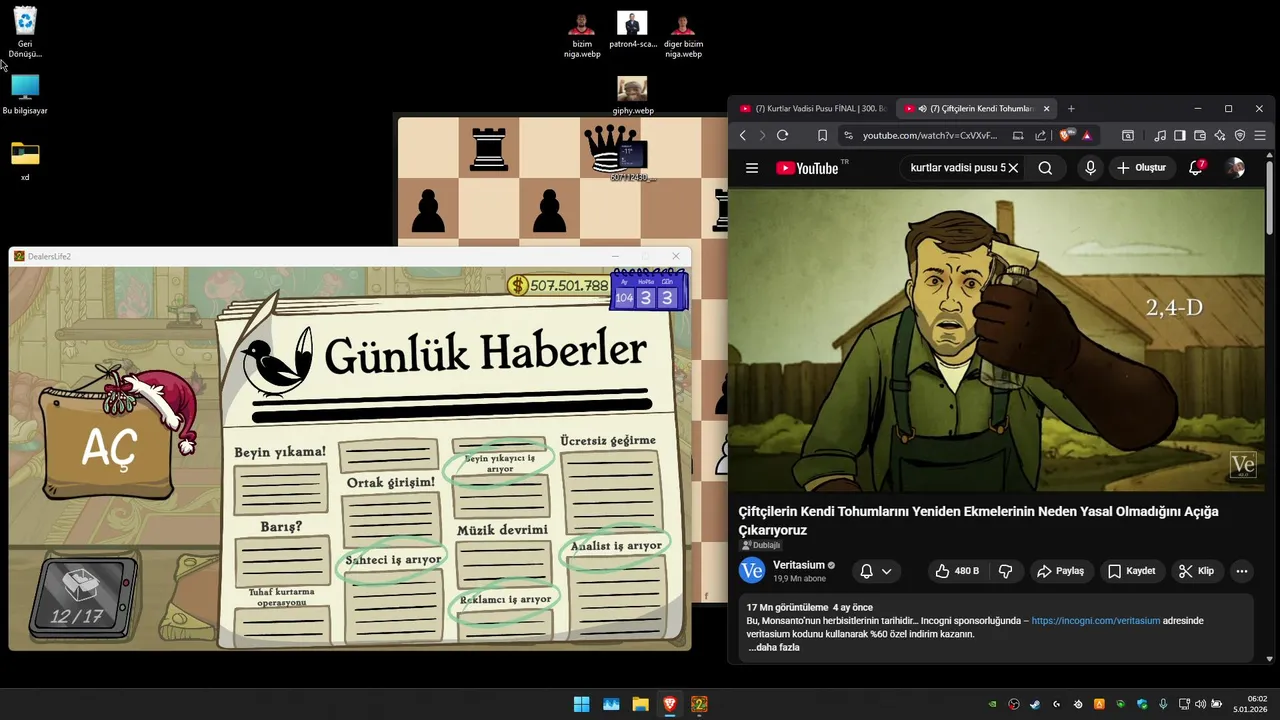Open the Brave Wallet icon
The height and width of the screenshot is (720, 1280).
coord(1200,135)
